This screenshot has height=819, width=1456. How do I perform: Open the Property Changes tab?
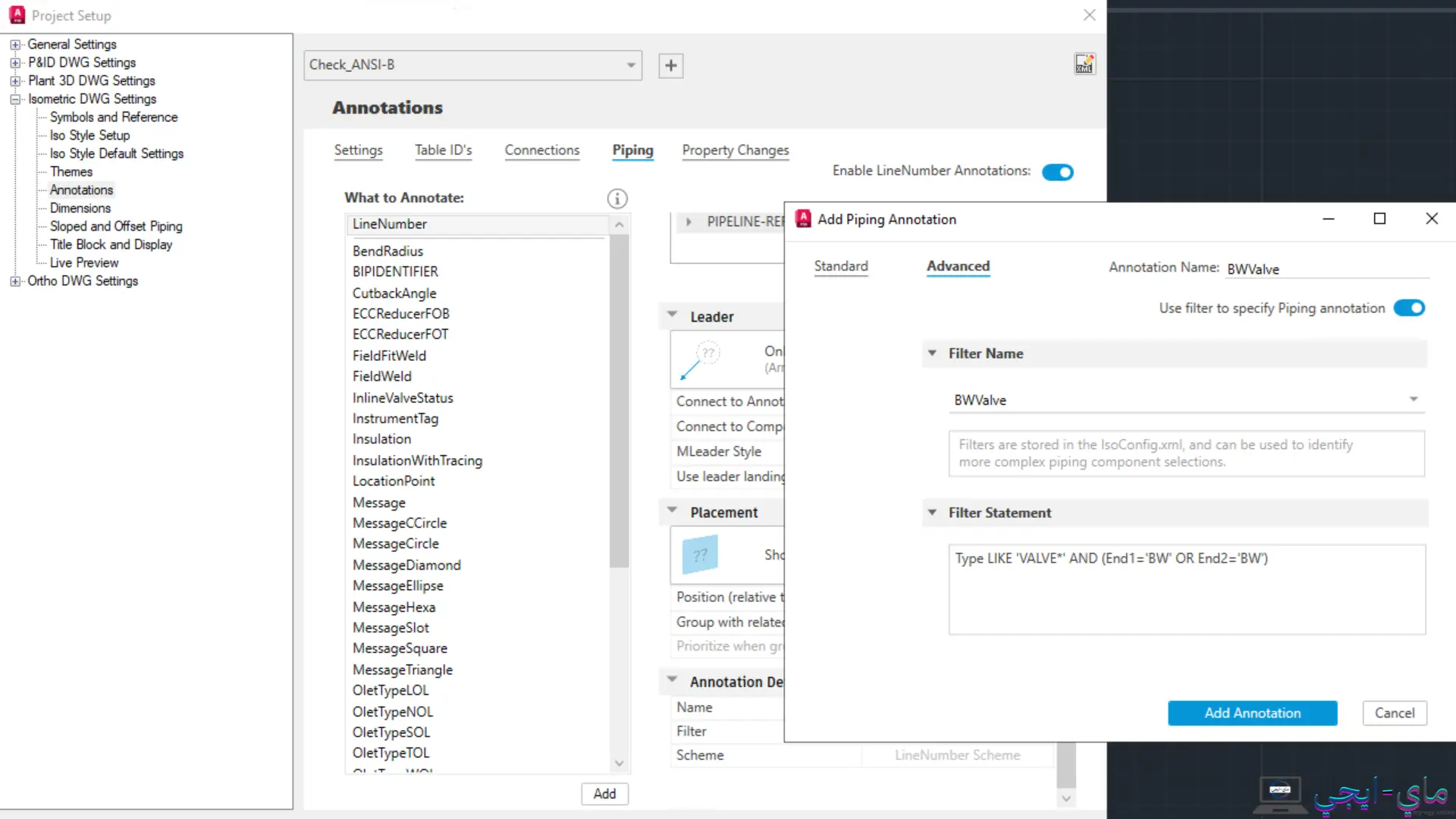pyautogui.click(x=736, y=150)
